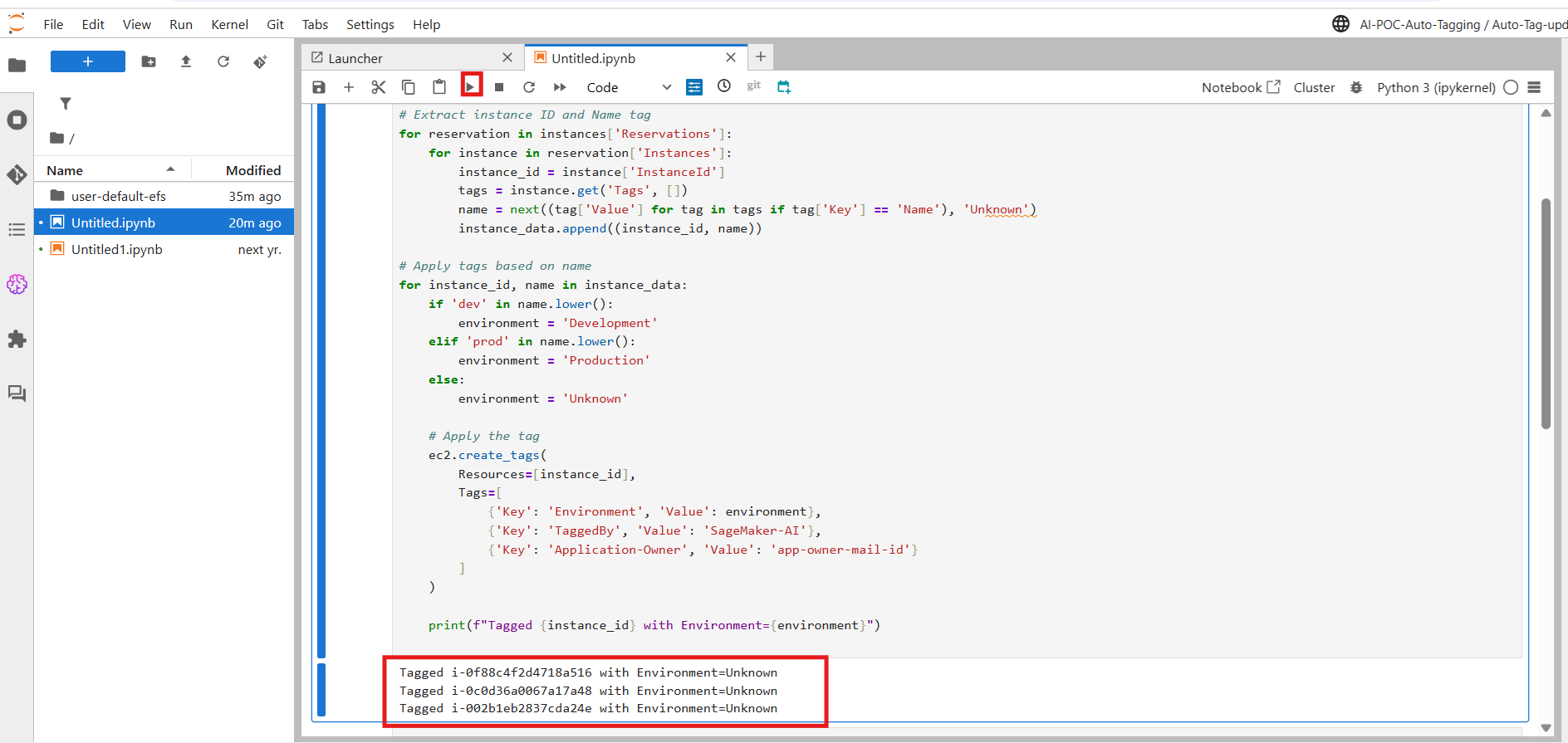Image resolution: width=1568 pixels, height=743 pixels.
Task: Save the notebook
Action: (319, 87)
